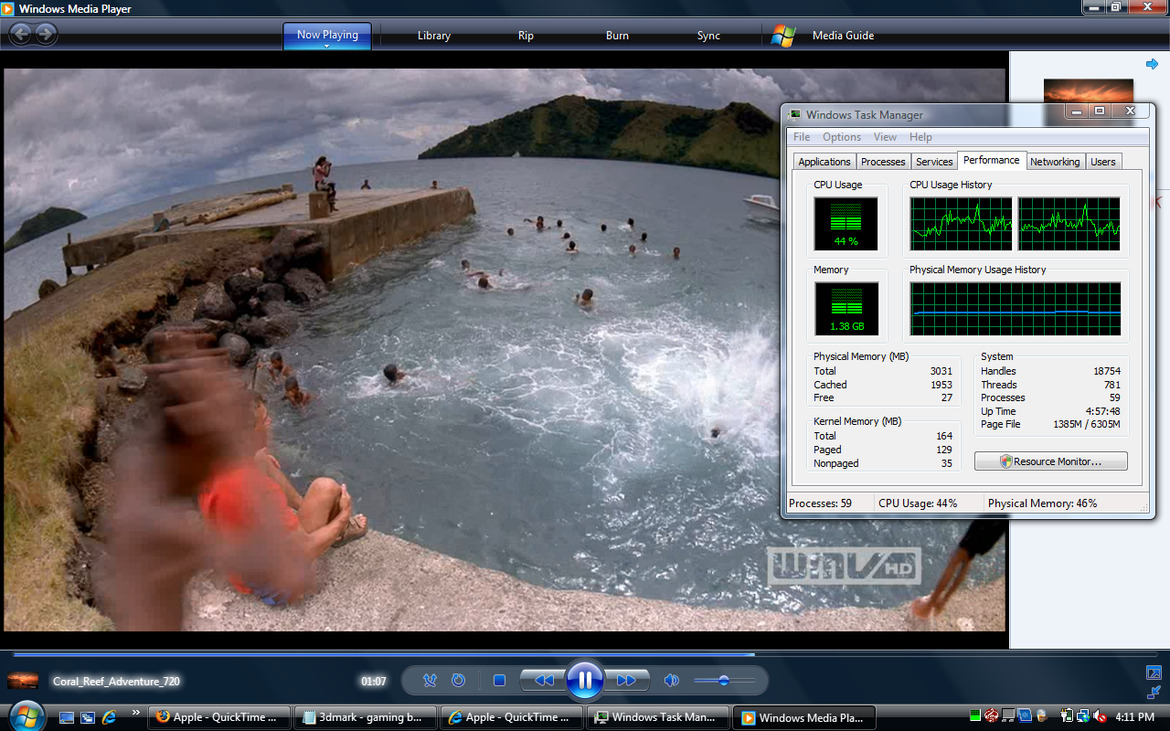The height and width of the screenshot is (731, 1170).
Task: Open the Windows Start menu
Action: pos(26,717)
